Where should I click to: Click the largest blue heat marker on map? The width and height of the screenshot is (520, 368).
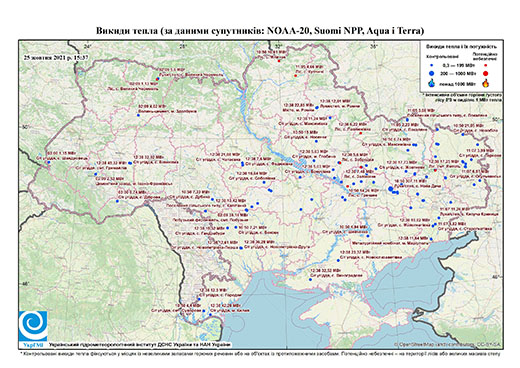pos(391,189)
